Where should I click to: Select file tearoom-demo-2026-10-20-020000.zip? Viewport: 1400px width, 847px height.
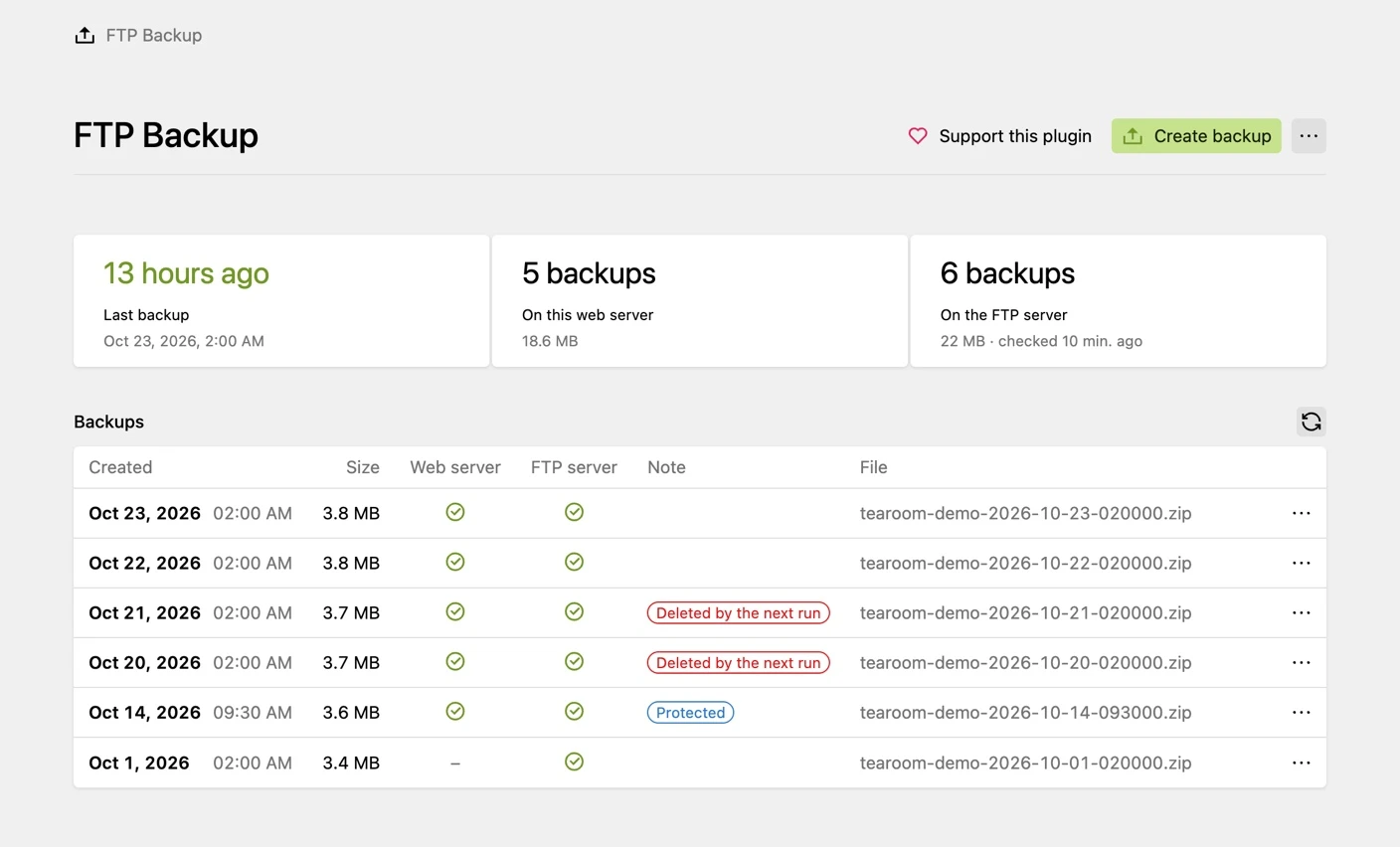(1026, 662)
